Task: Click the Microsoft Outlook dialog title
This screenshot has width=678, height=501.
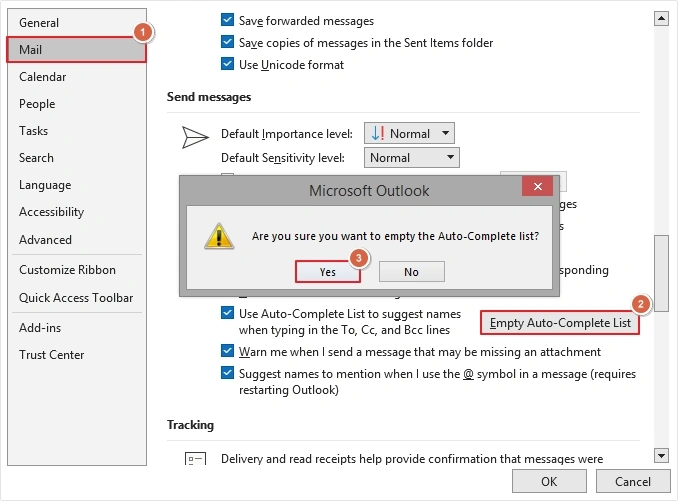Action: tap(369, 191)
